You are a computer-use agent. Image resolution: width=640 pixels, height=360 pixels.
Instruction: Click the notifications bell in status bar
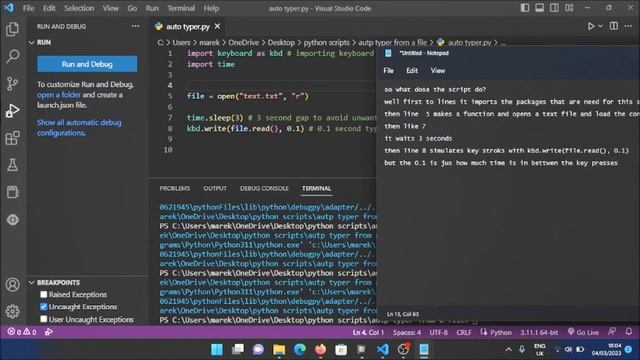click(x=629, y=332)
